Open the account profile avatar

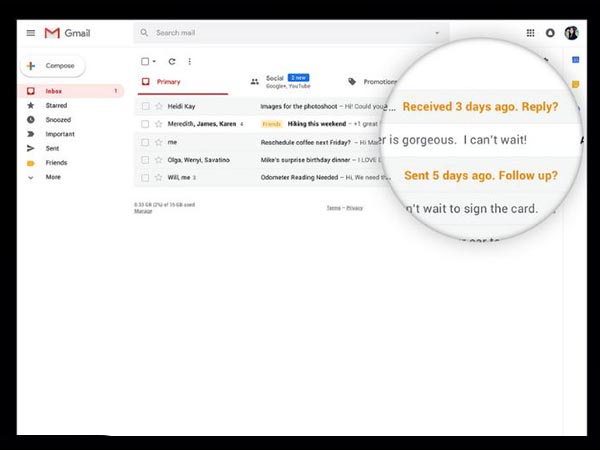pos(571,33)
